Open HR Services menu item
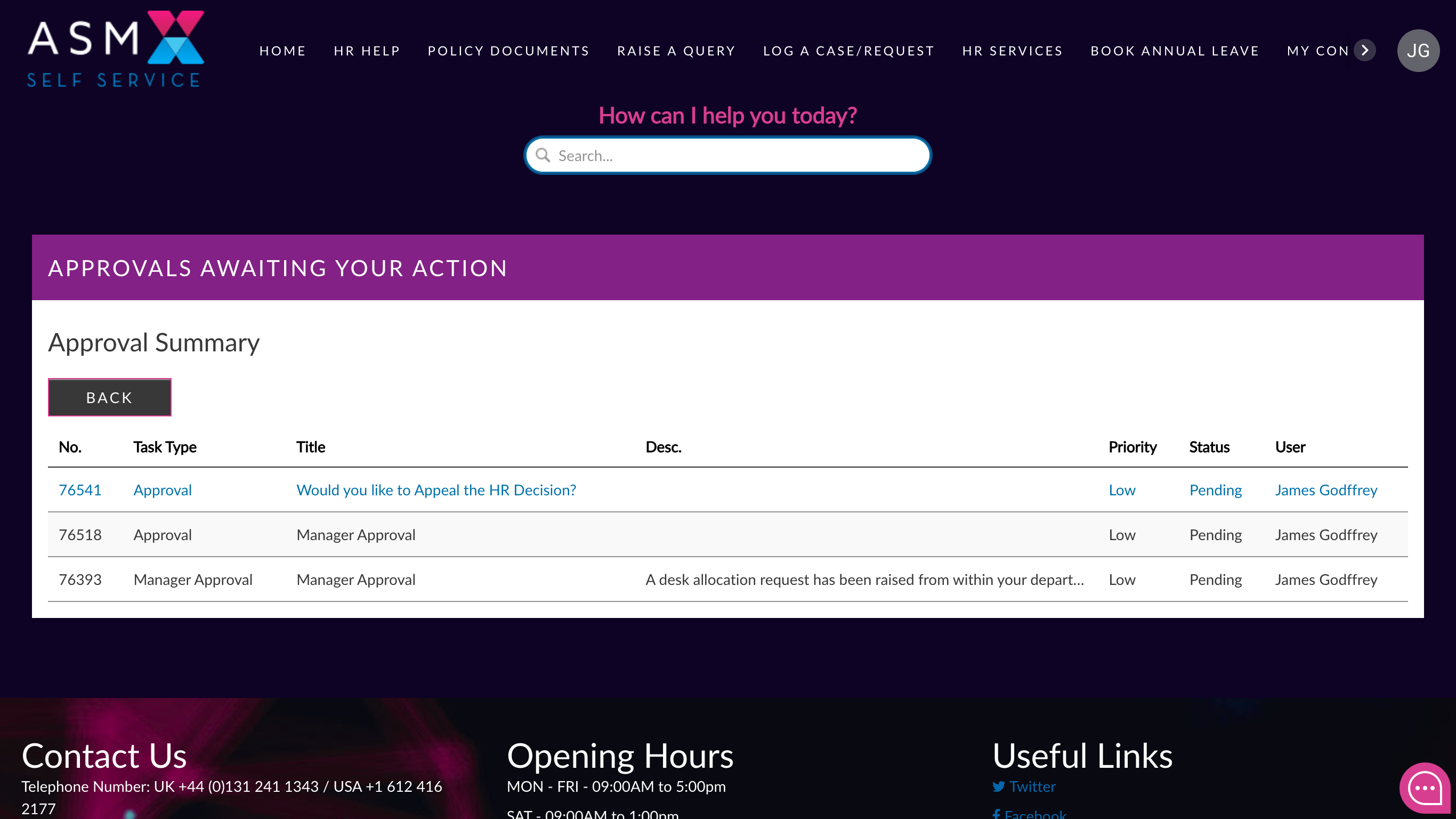Image resolution: width=1456 pixels, height=819 pixels. pyautogui.click(x=1012, y=51)
